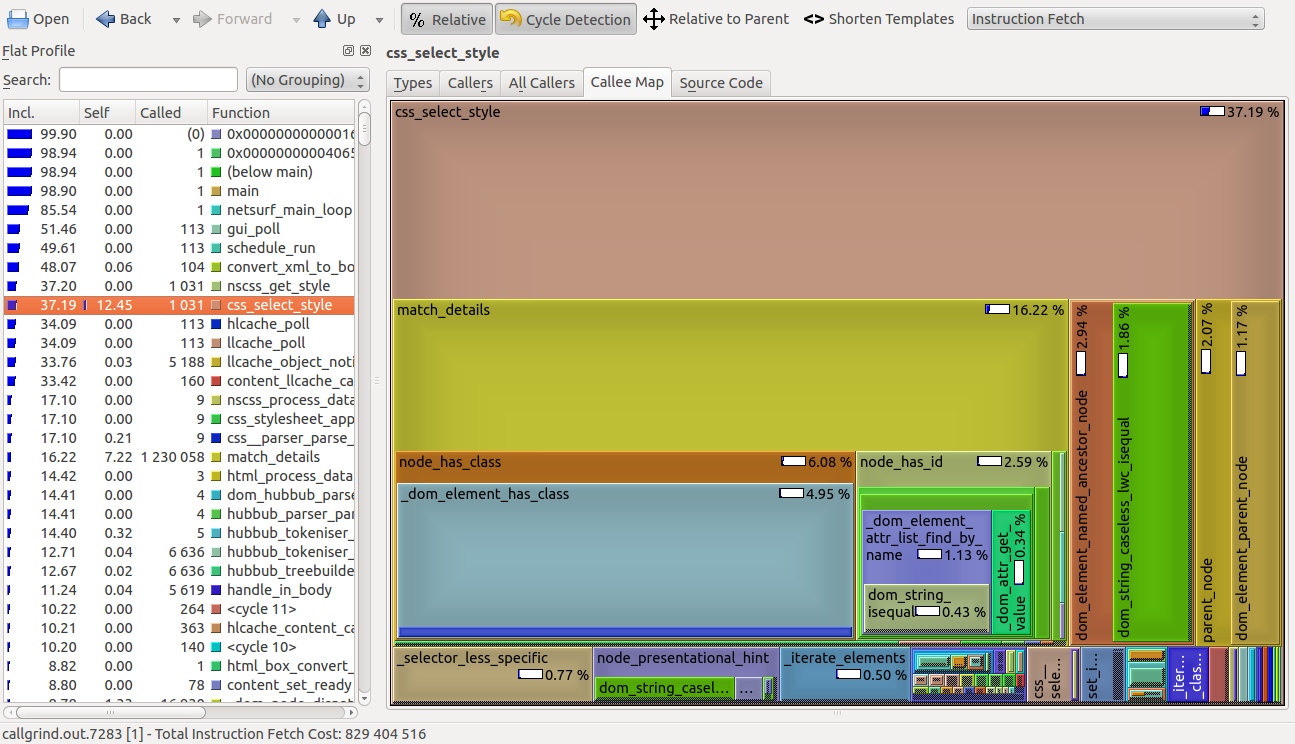Click the dom_string_isequal map block
Image resolution: width=1295 pixels, height=744 pixels.
(926, 608)
